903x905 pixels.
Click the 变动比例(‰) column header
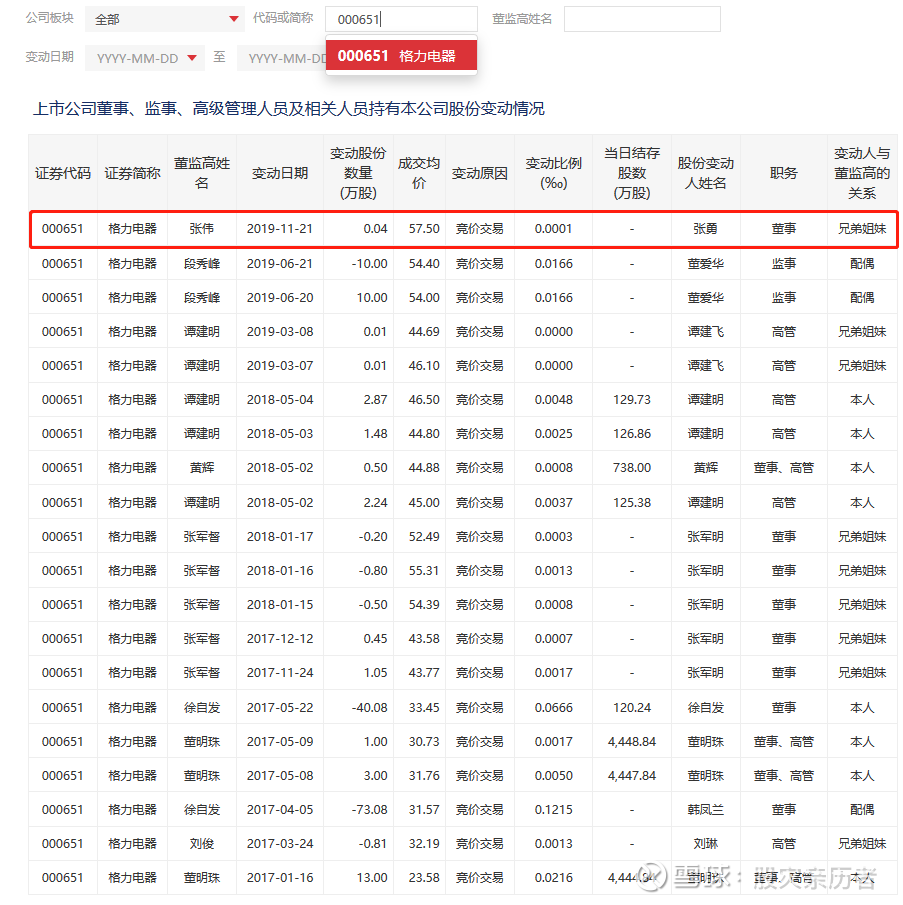pos(553,173)
